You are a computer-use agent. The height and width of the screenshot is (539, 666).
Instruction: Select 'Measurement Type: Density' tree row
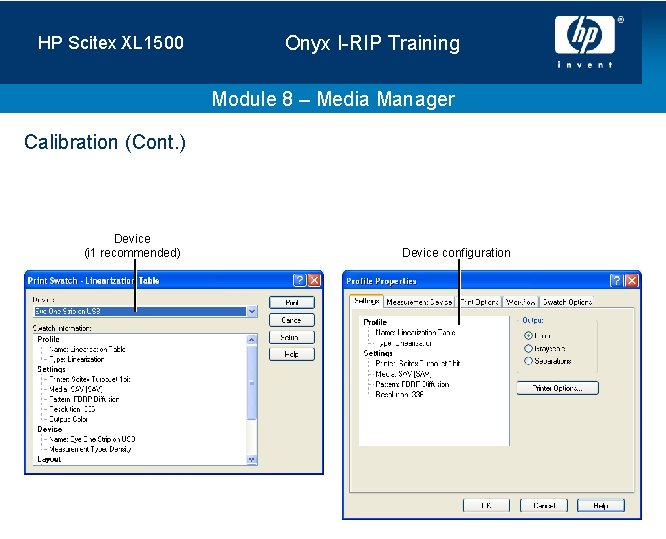coord(90,449)
